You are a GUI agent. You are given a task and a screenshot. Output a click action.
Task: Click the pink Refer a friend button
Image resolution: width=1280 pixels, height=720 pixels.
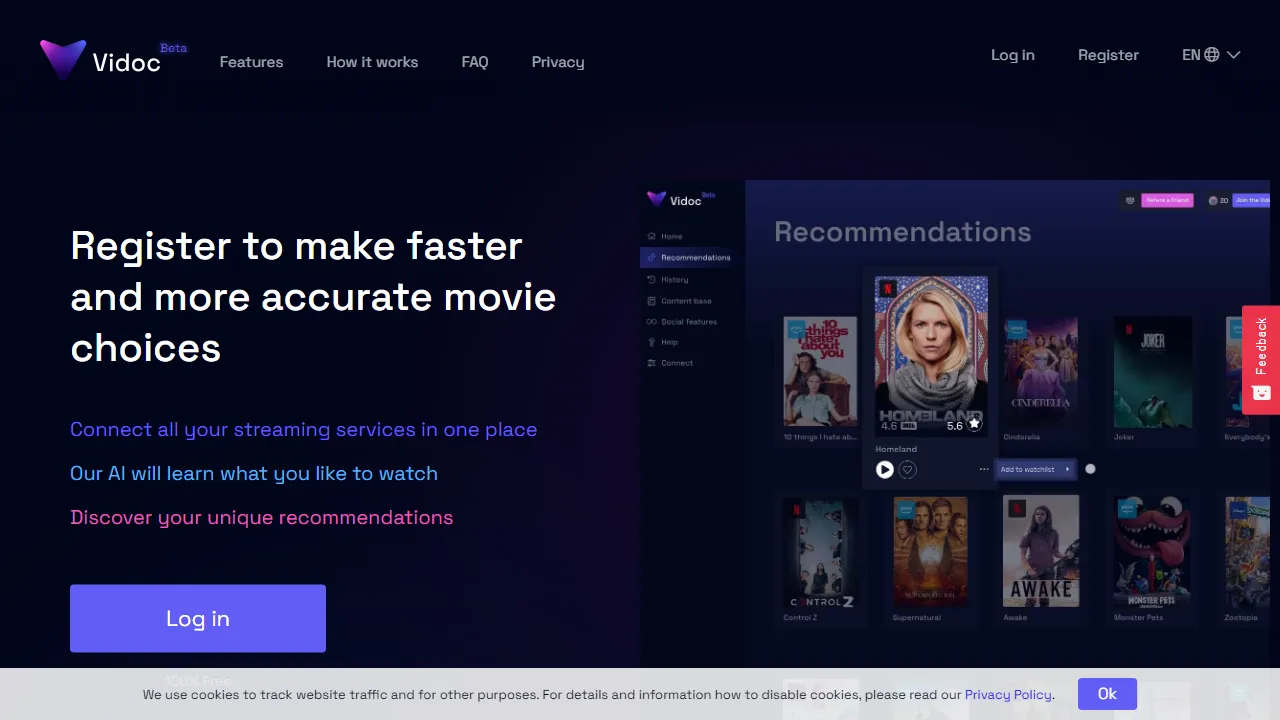click(1167, 200)
